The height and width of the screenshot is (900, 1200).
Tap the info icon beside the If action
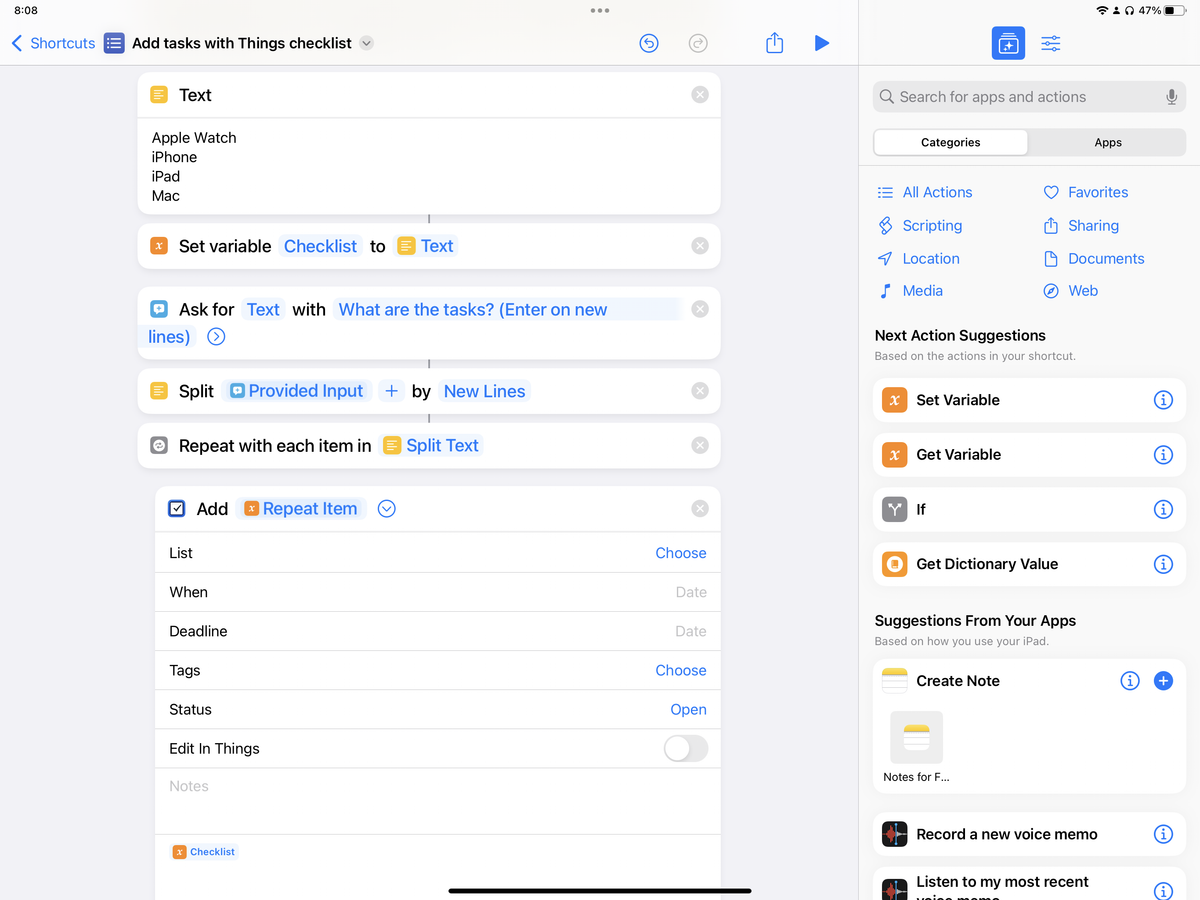[1163, 509]
